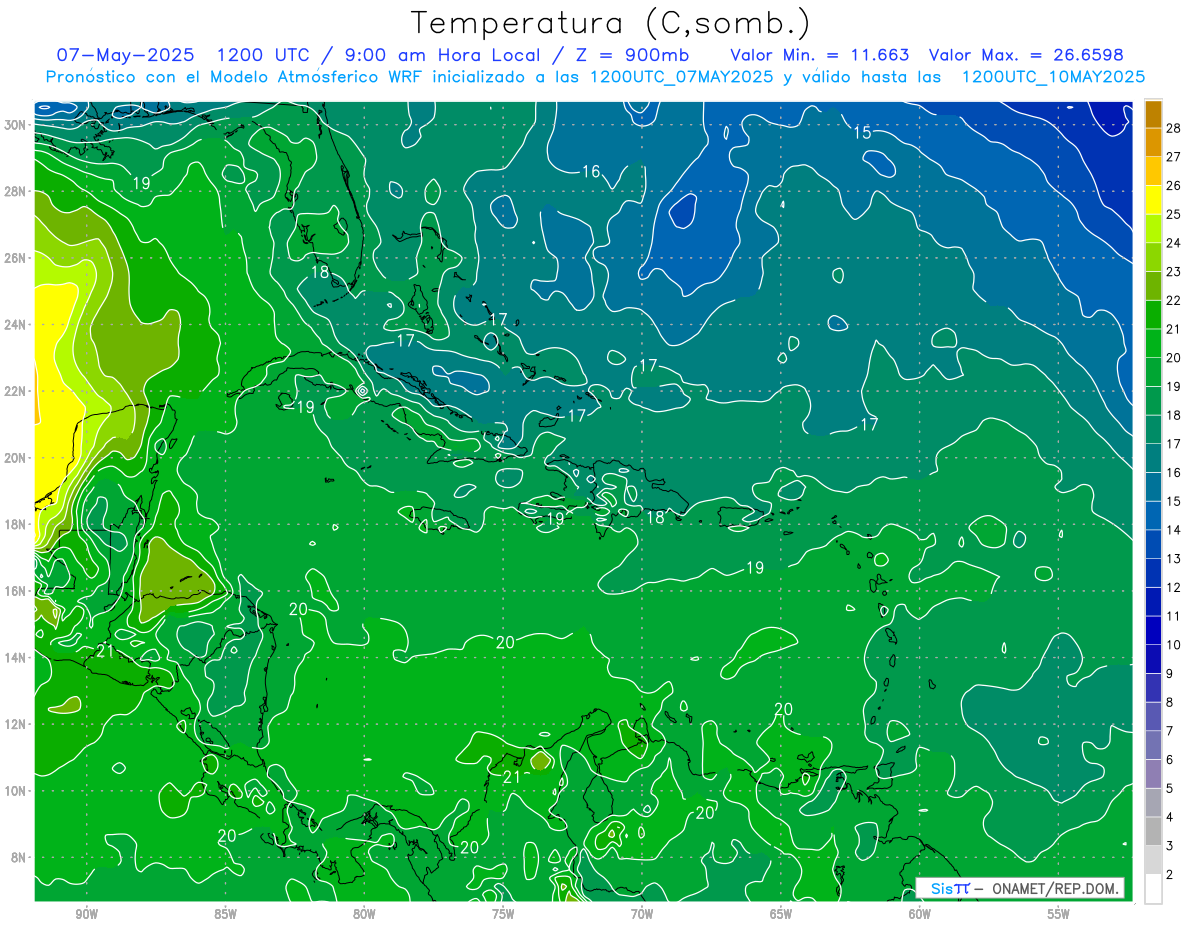Select the '07-May-2025' date text
The height and width of the screenshot is (927, 1200).
click(125, 55)
